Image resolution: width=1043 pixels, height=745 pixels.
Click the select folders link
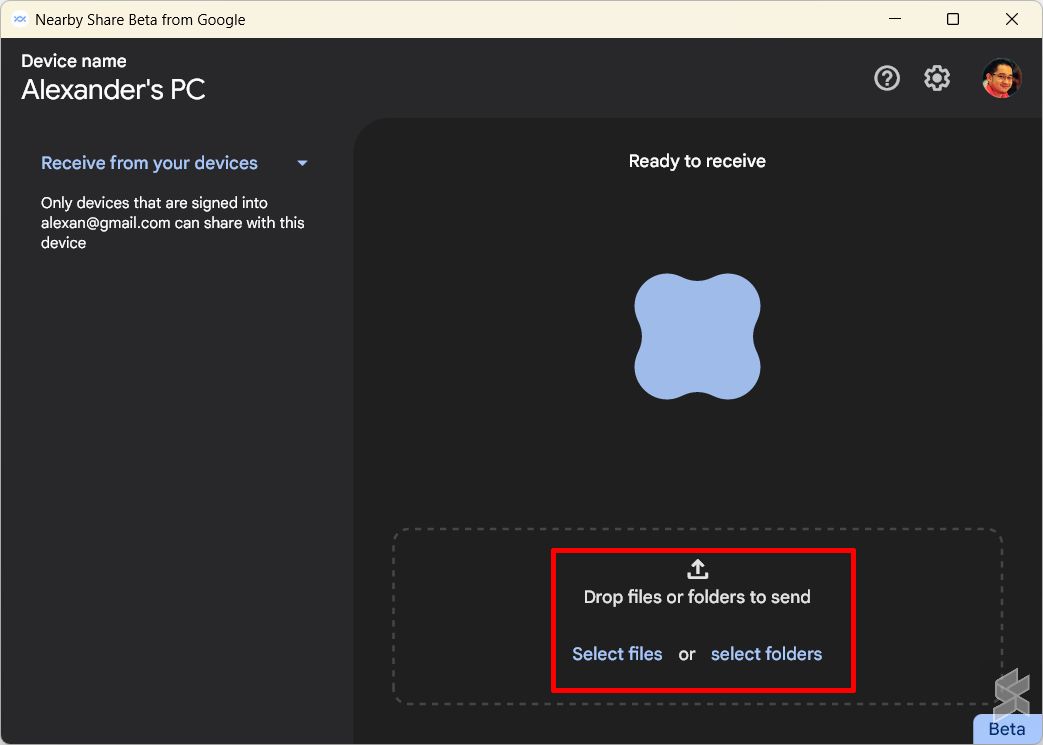(x=766, y=654)
